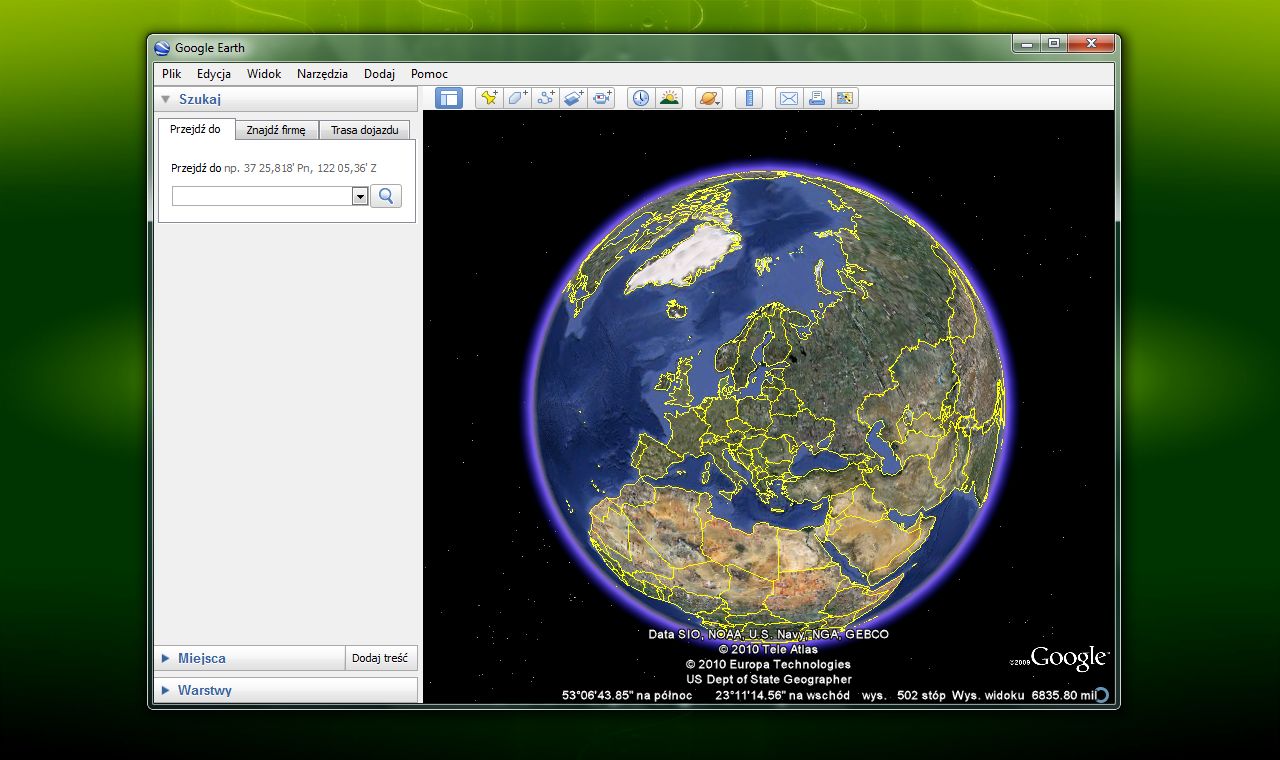1280x760 pixels.
Task: Open the Pomoc menu
Action: pos(429,74)
